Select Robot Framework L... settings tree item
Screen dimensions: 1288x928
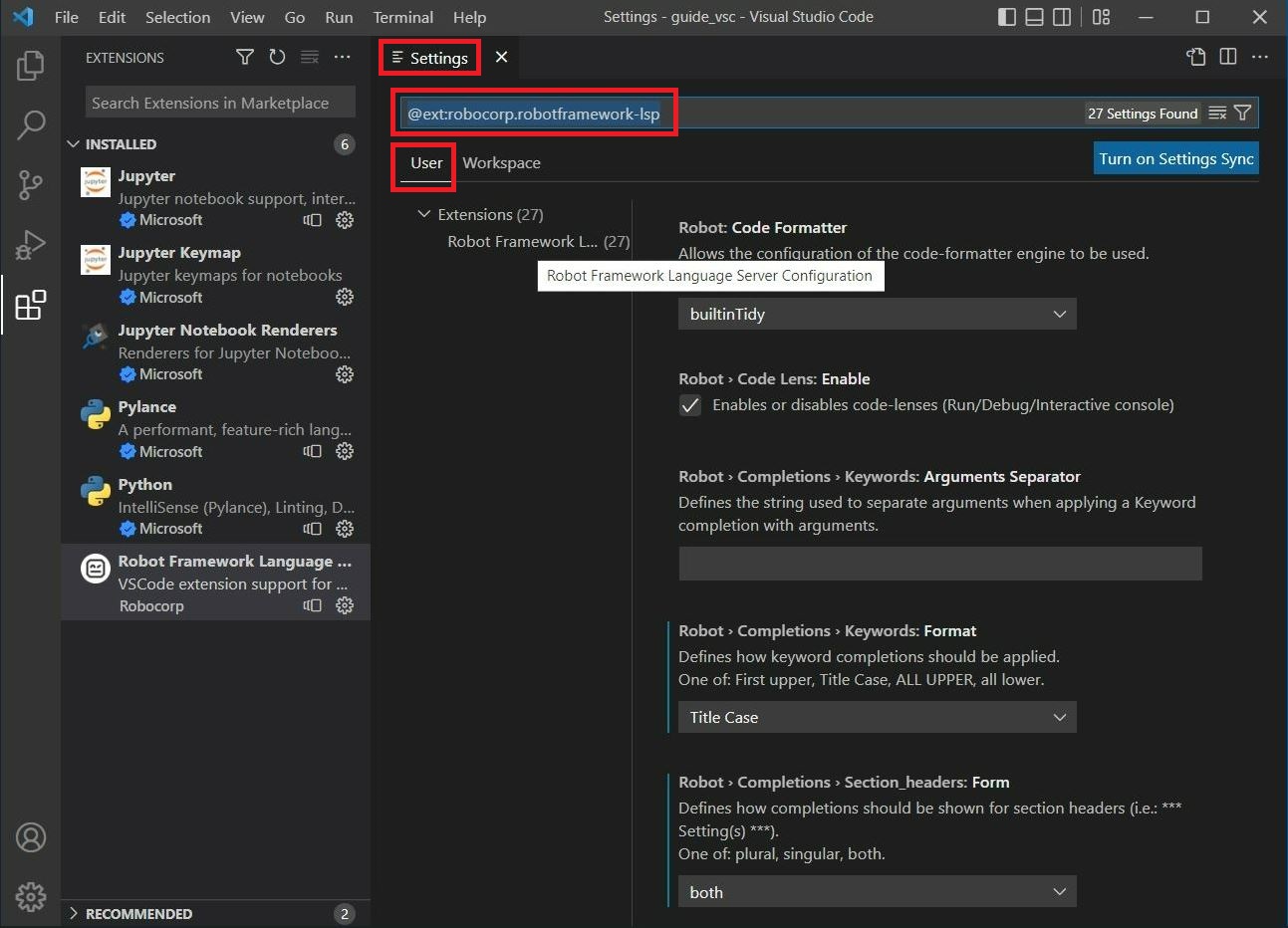538,241
